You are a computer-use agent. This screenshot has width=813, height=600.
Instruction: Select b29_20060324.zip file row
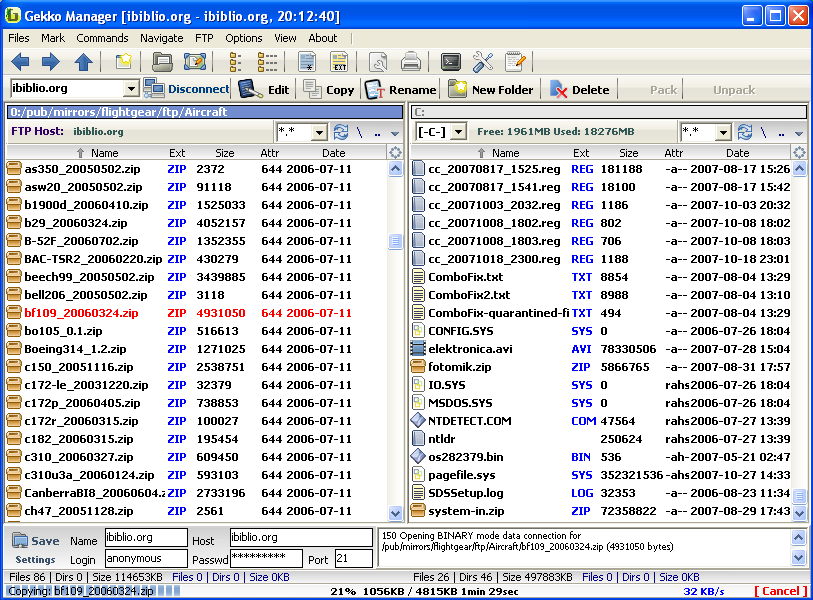(x=196, y=223)
